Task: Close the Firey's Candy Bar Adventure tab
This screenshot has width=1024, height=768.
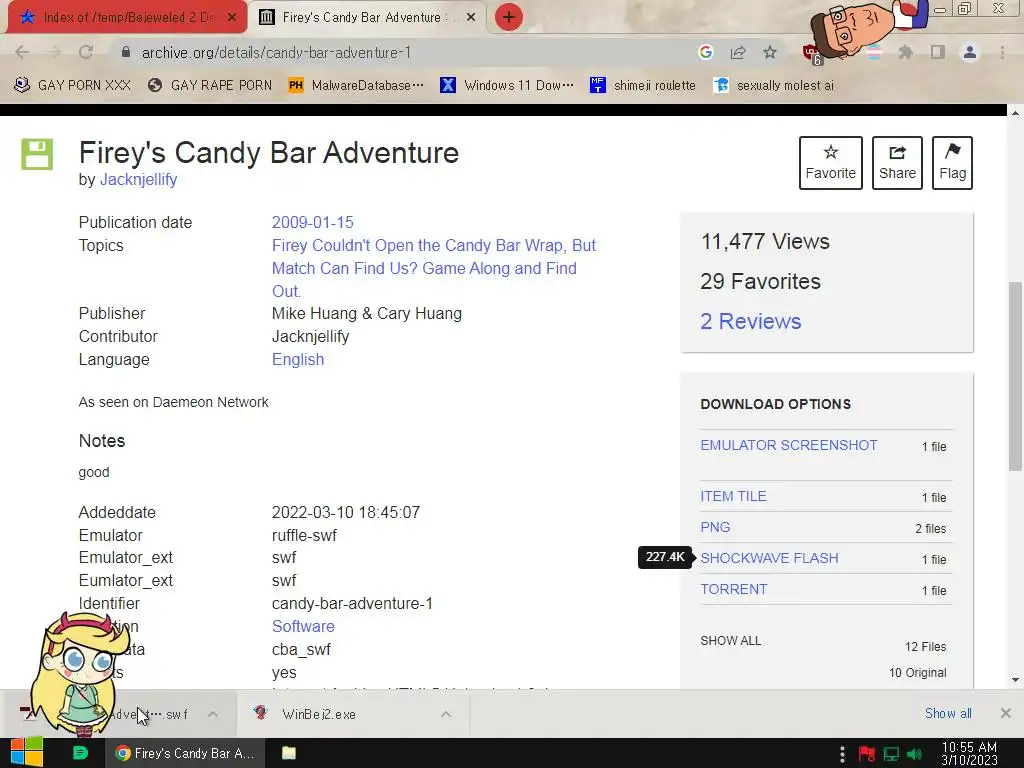Action: click(471, 17)
